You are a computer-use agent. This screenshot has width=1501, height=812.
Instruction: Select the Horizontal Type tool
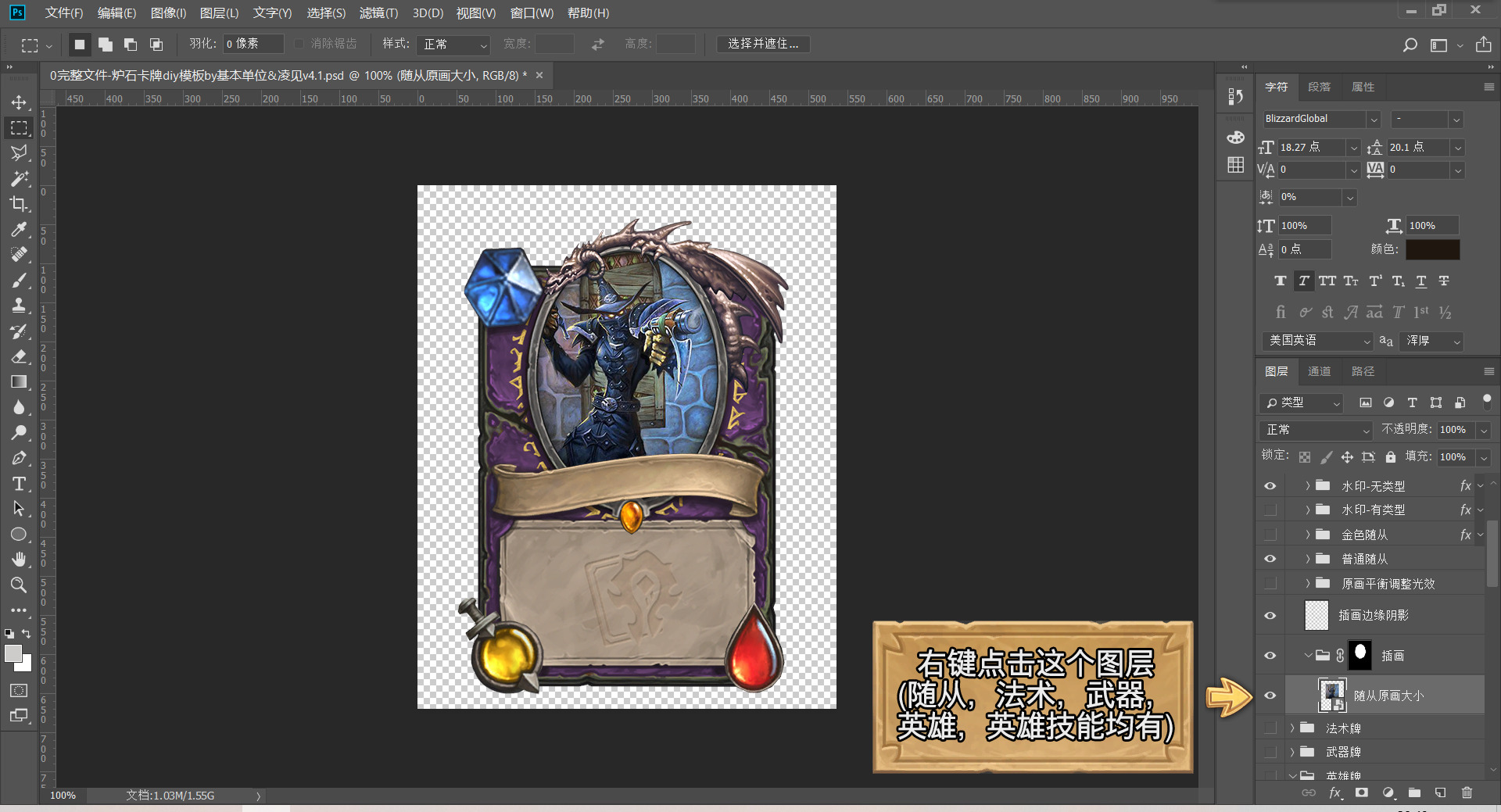[x=19, y=484]
